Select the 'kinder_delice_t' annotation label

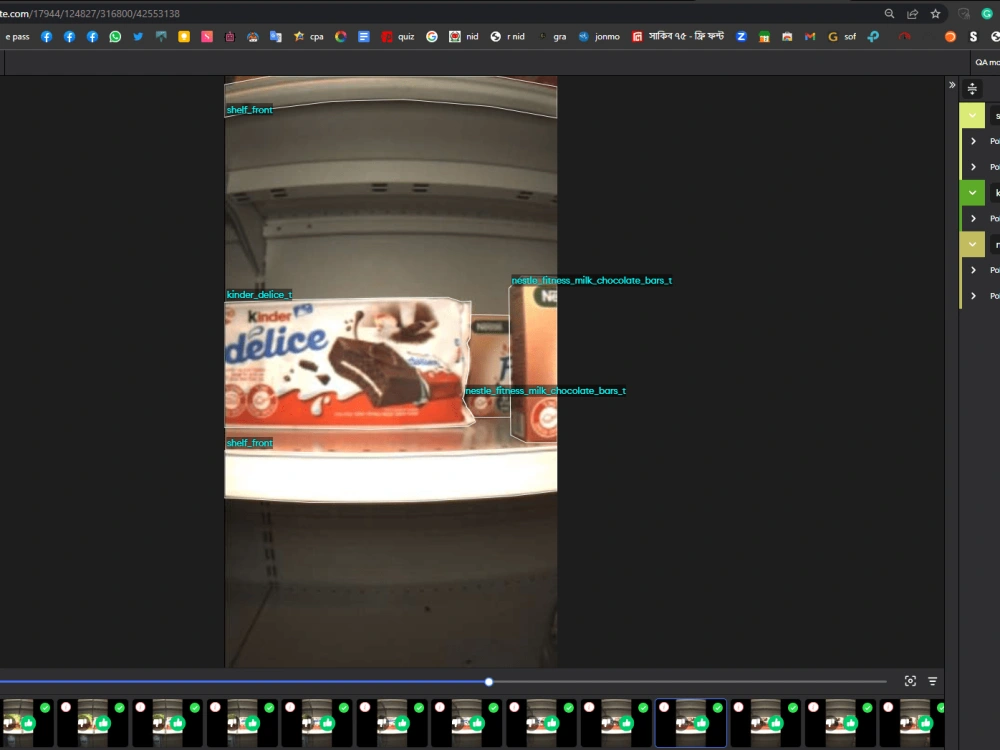[x=259, y=295]
